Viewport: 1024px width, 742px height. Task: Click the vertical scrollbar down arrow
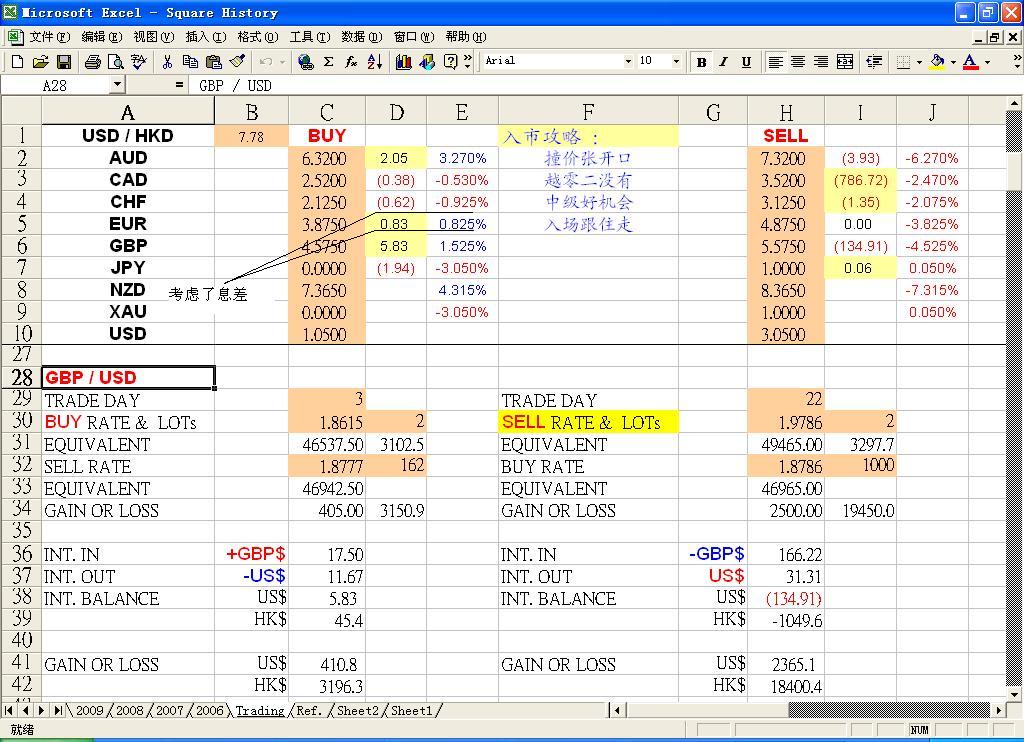[x=1014, y=694]
